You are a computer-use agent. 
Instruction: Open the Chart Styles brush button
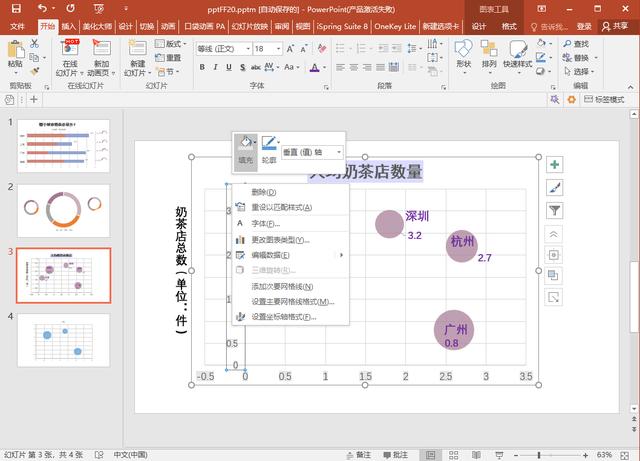[x=555, y=187]
